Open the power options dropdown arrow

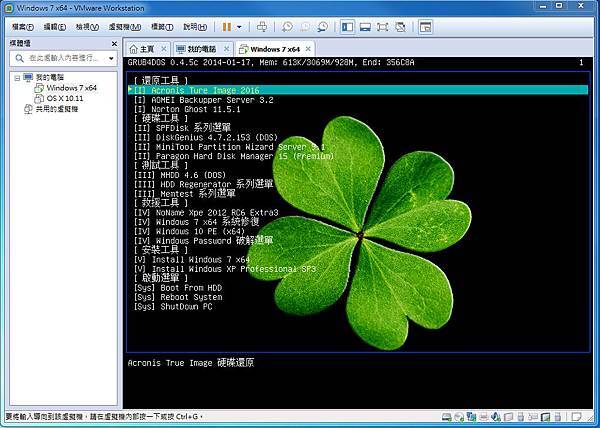(239, 27)
